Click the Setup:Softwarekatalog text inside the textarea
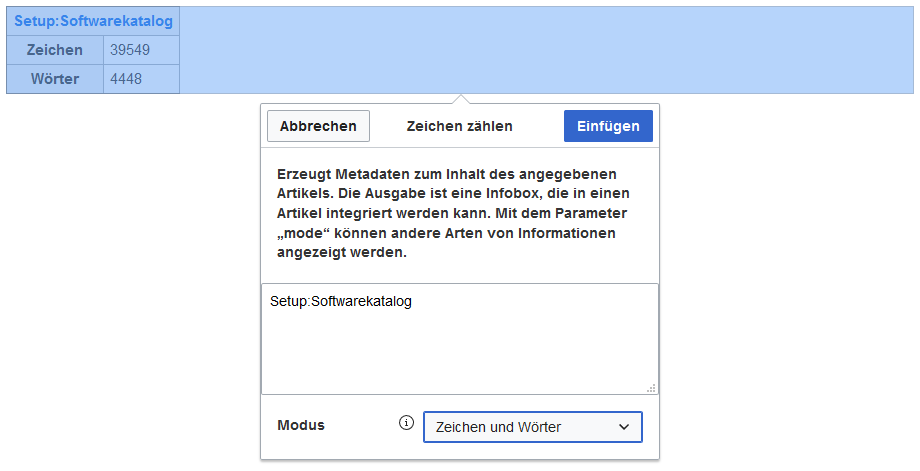 click(x=341, y=300)
